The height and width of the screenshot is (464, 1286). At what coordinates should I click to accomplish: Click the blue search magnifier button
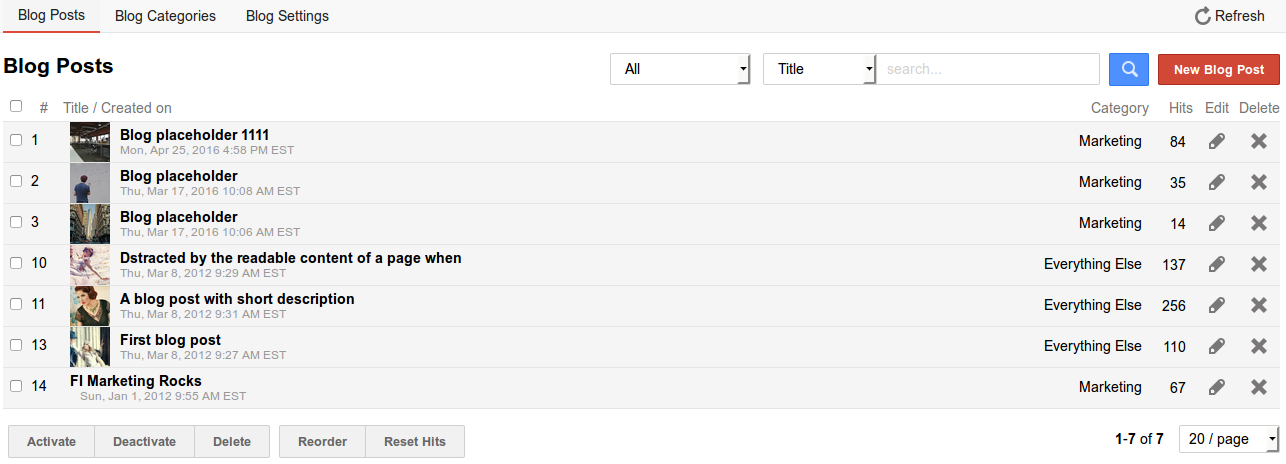(1129, 69)
